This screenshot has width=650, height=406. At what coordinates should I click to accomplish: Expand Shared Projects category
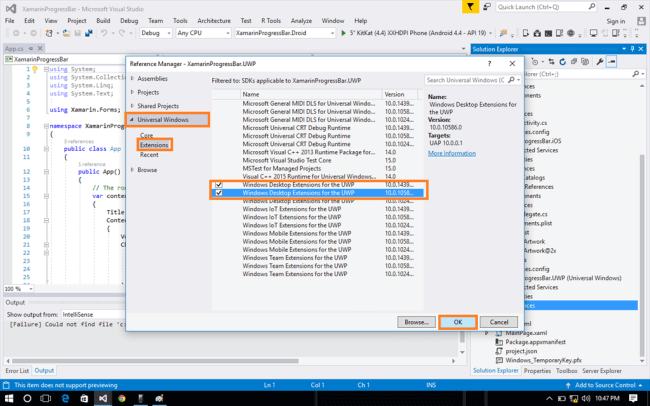pos(132,106)
